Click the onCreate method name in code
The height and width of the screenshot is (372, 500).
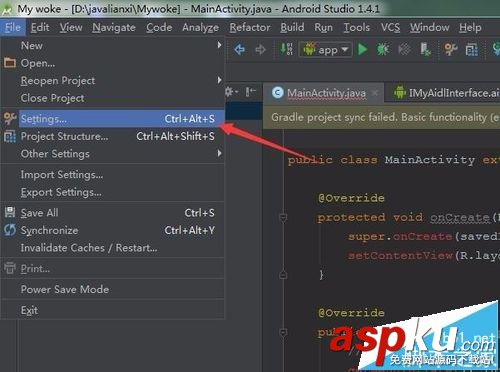460,218
